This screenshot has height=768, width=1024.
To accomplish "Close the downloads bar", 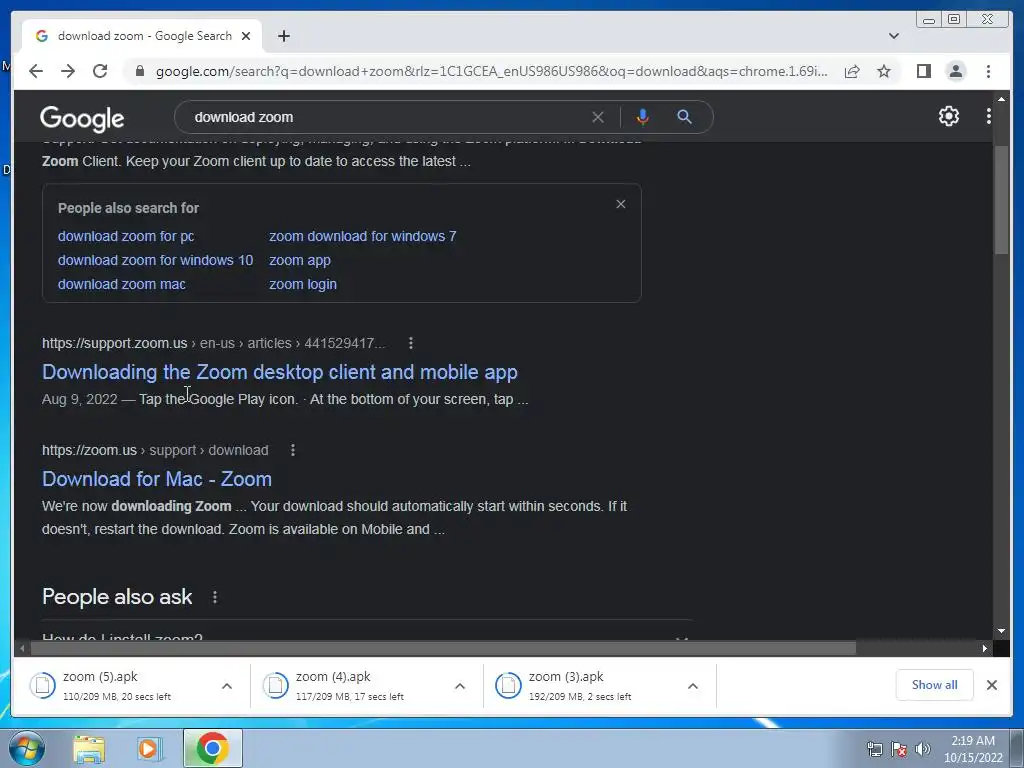I will [x=991, y=685].
